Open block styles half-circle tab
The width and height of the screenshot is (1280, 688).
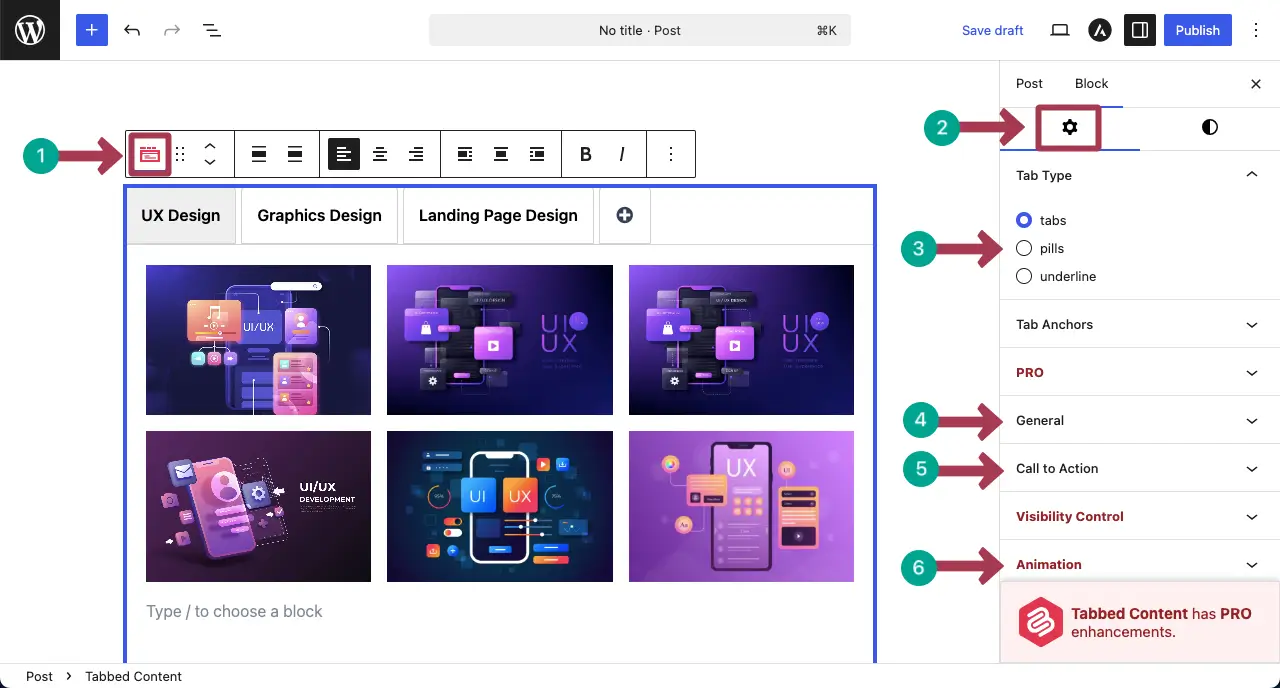point(1210,127)
